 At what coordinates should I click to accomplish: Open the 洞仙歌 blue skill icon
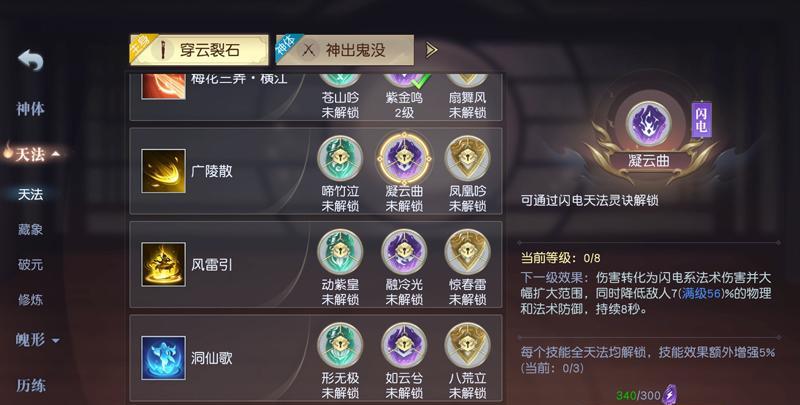pos(163,358)
